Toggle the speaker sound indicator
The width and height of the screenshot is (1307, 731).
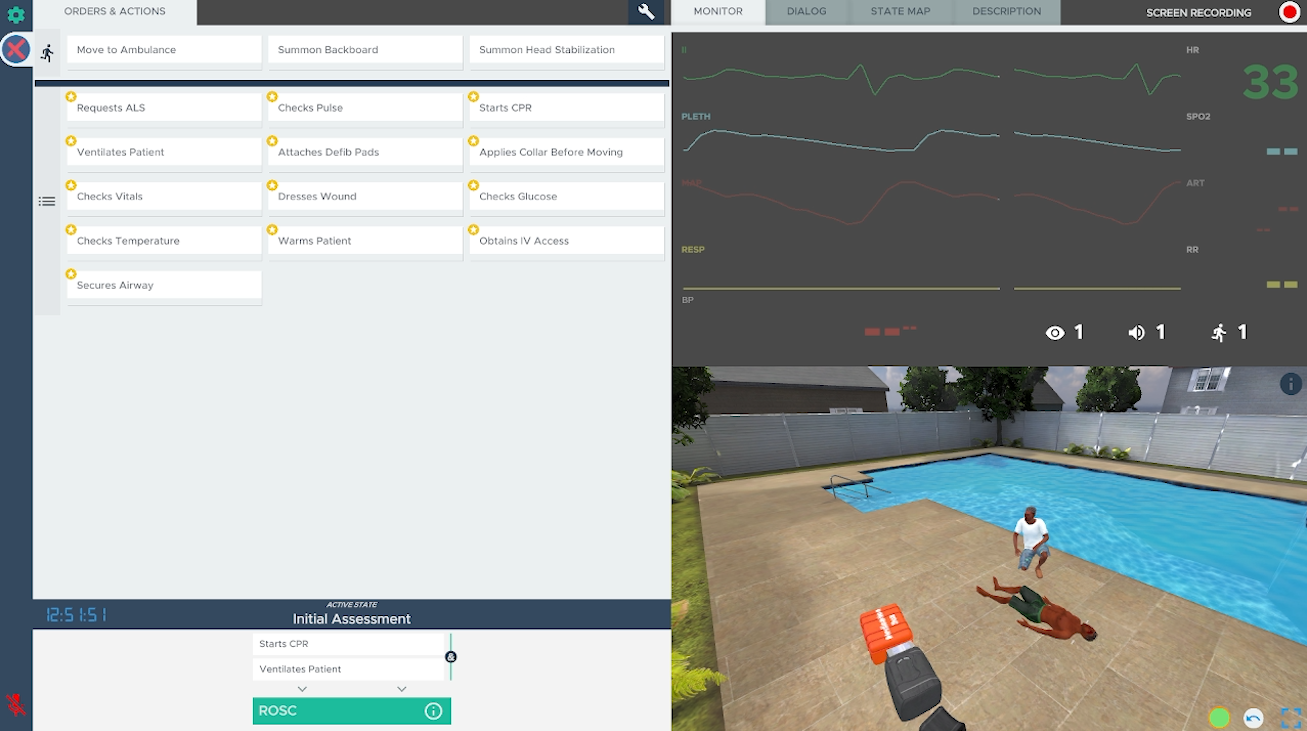click(1136, 333)
